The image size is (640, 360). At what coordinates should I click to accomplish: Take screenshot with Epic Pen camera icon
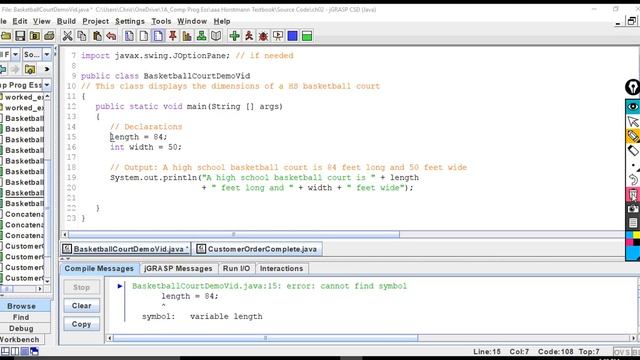click(633, 209)
